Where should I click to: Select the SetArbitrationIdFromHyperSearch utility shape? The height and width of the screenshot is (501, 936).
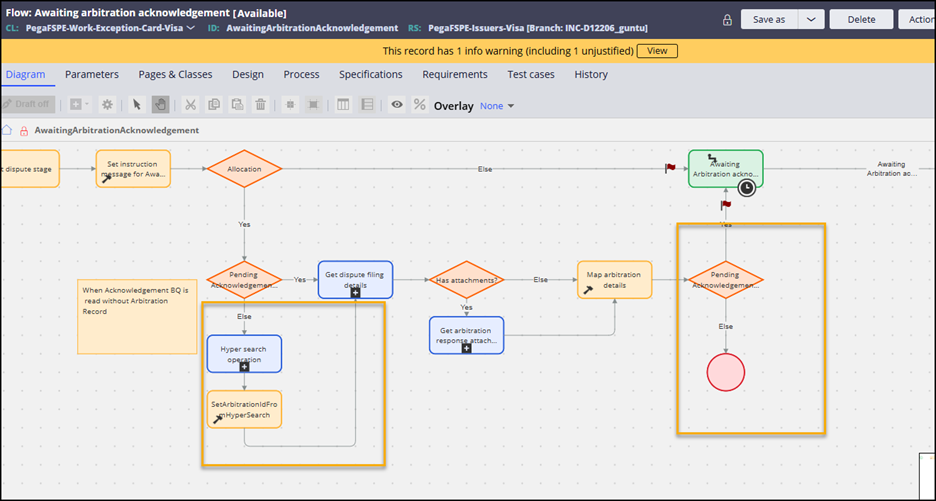click(244, 410)
